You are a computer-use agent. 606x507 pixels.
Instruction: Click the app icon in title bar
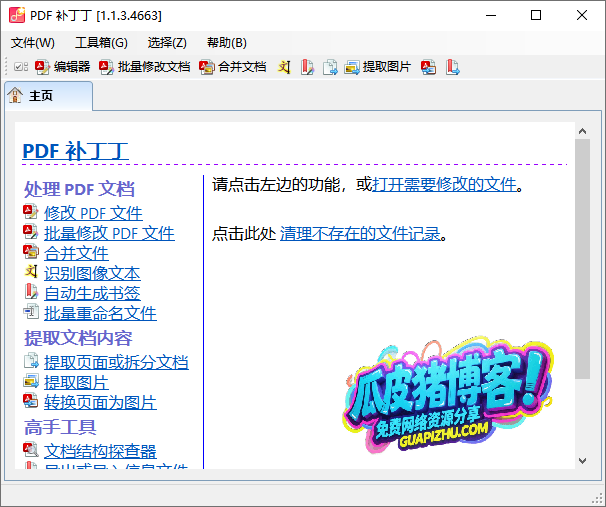click(x=17, y=15)
